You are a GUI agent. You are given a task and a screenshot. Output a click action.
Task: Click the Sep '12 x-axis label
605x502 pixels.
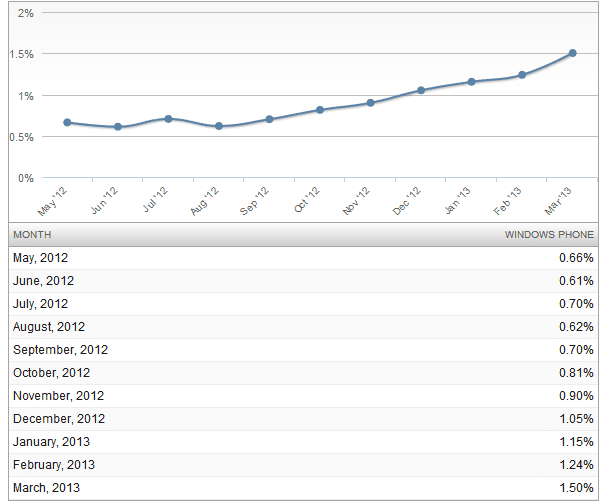coord(255,201)
